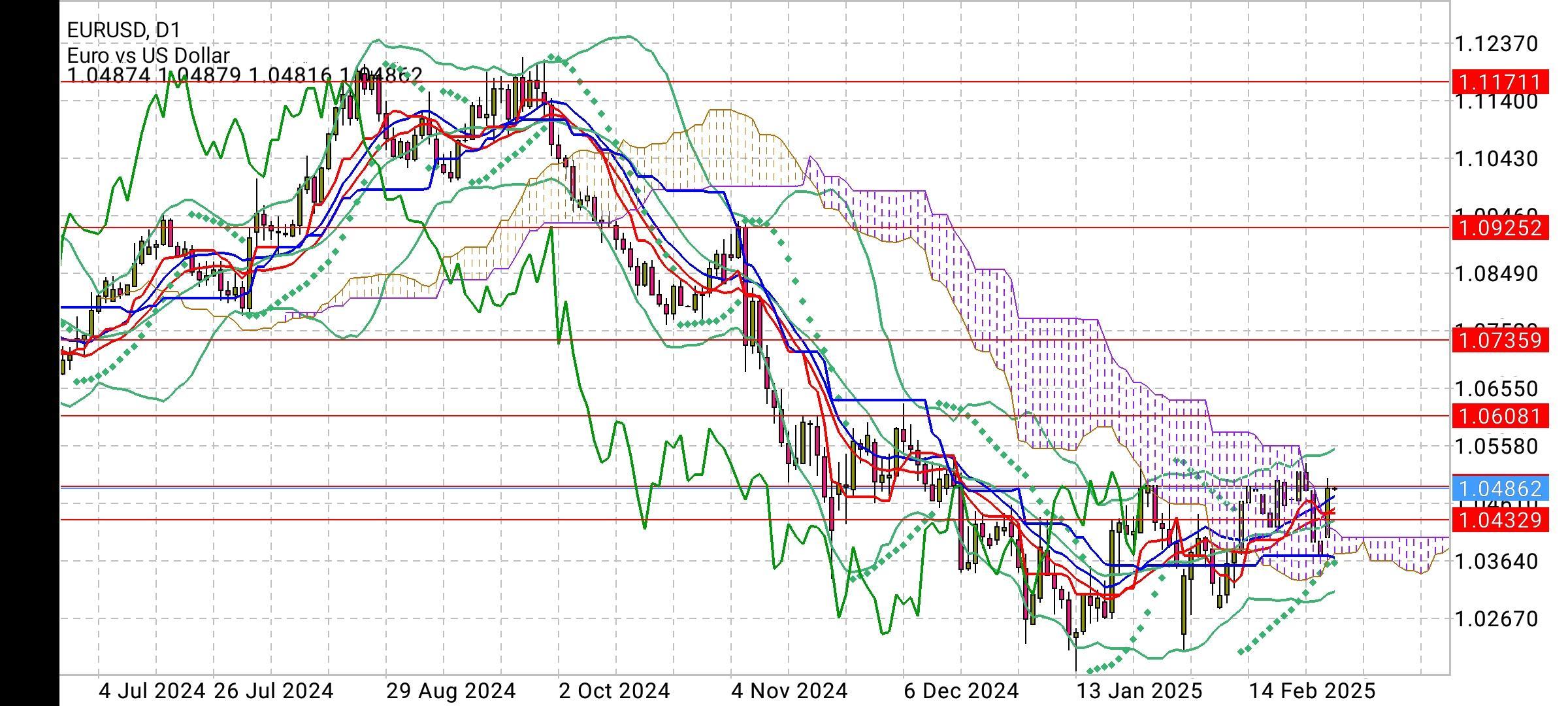1568x706 pixels.
Task: Click the 26 Jul 2024 date label
Action: pyautogui.click(x=273, y=691)
